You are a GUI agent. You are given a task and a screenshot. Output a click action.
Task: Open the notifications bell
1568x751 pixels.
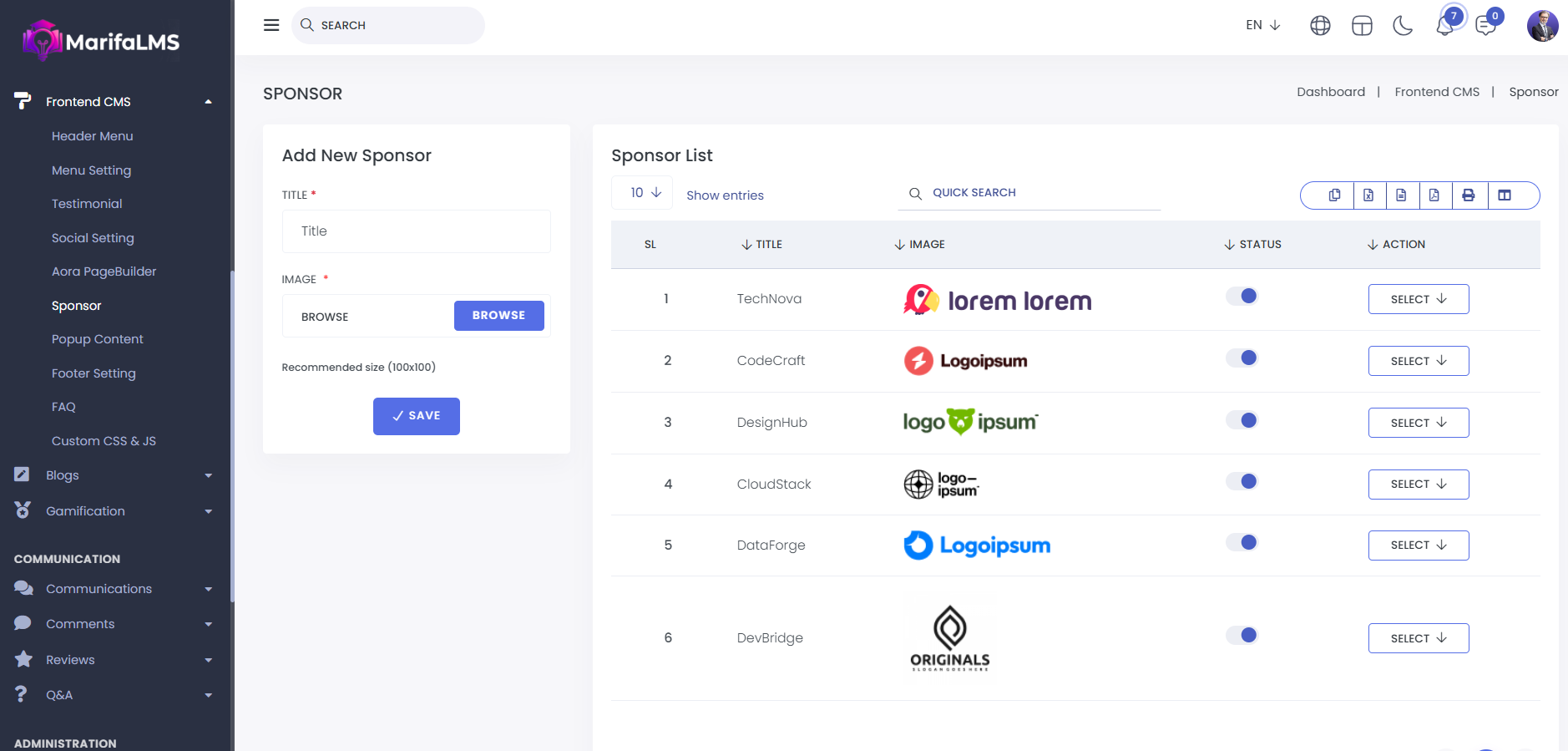(1444, 26)
